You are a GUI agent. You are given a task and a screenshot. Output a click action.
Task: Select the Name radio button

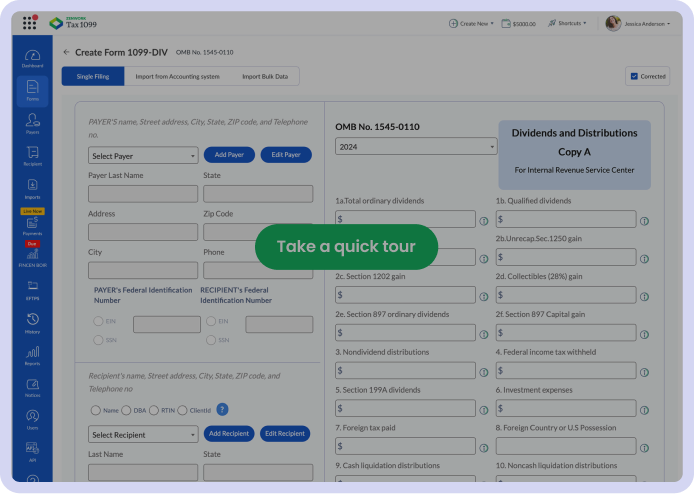tap(95, 410)
